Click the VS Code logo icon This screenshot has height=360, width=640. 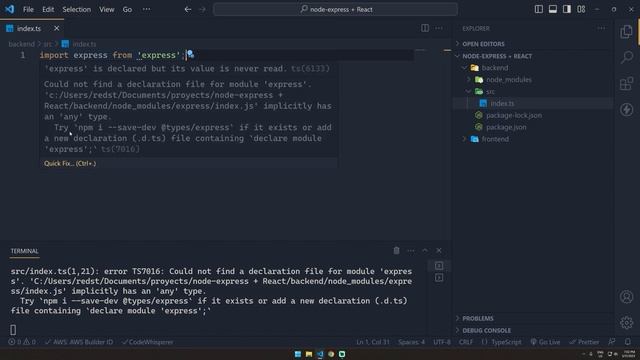9,9
